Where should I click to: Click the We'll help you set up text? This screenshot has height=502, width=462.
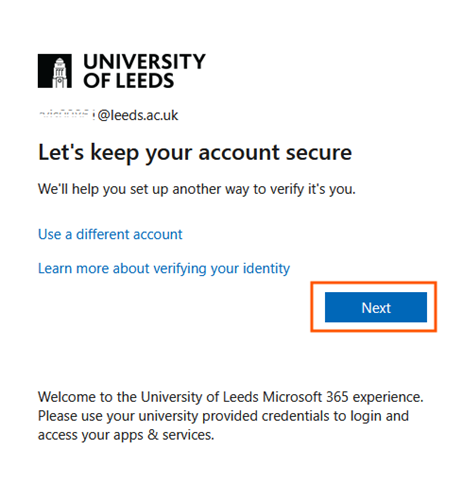point(197,189)
